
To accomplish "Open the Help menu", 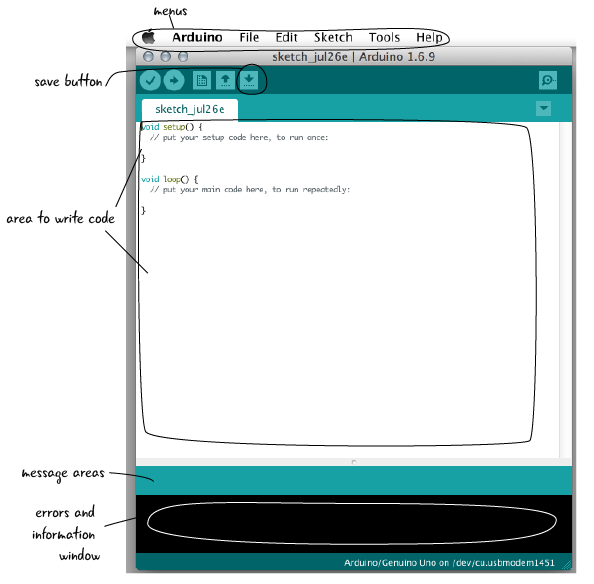I will pos(429,37).
